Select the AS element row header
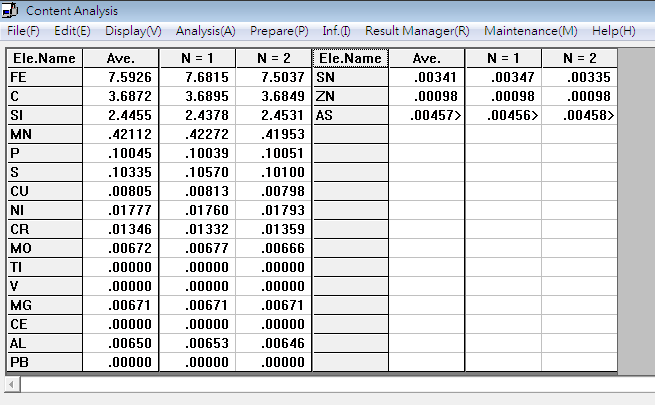The height and width of the screenshot is (405, 655). pos(350,116)
